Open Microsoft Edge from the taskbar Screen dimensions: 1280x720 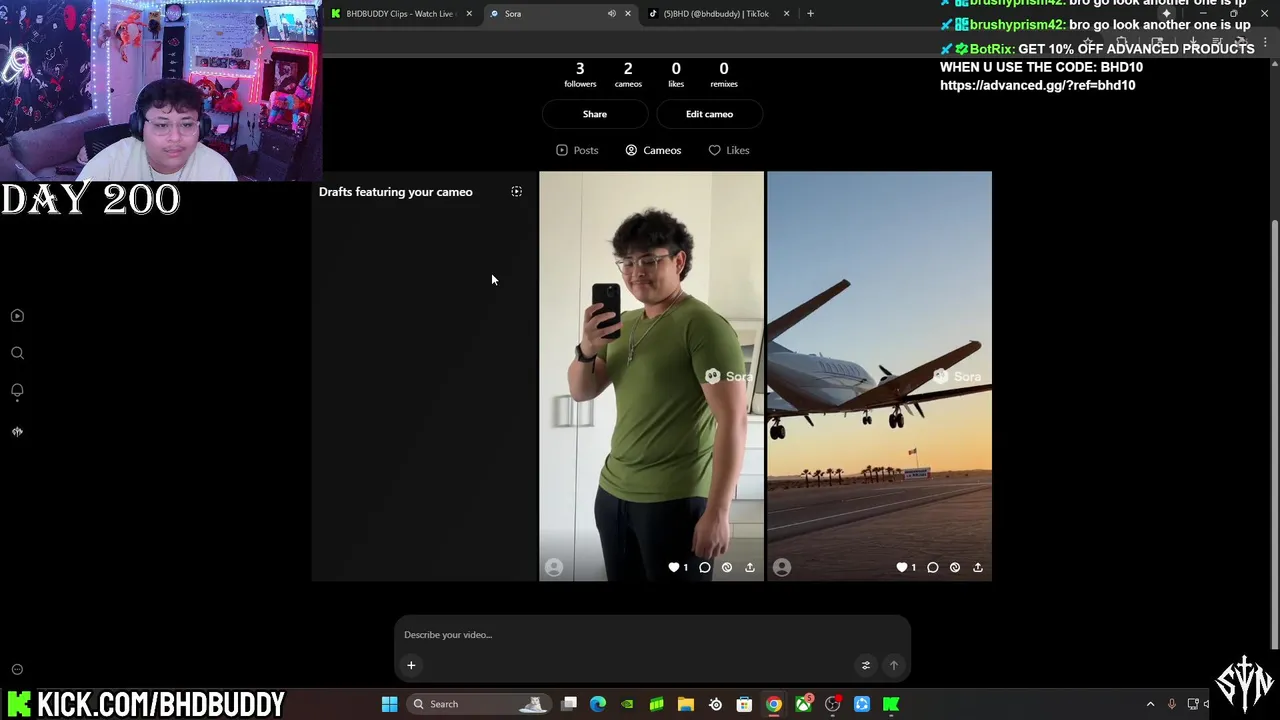598,704
